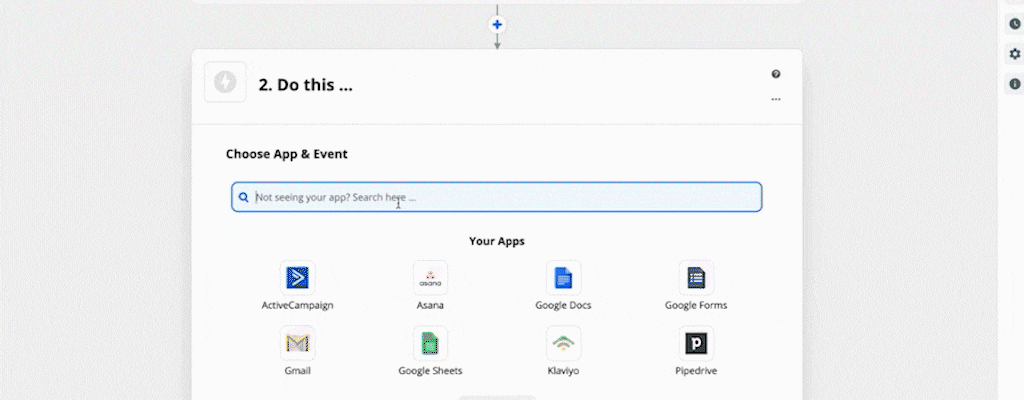Click the blue plus add-step button

[x=497, y=24]
